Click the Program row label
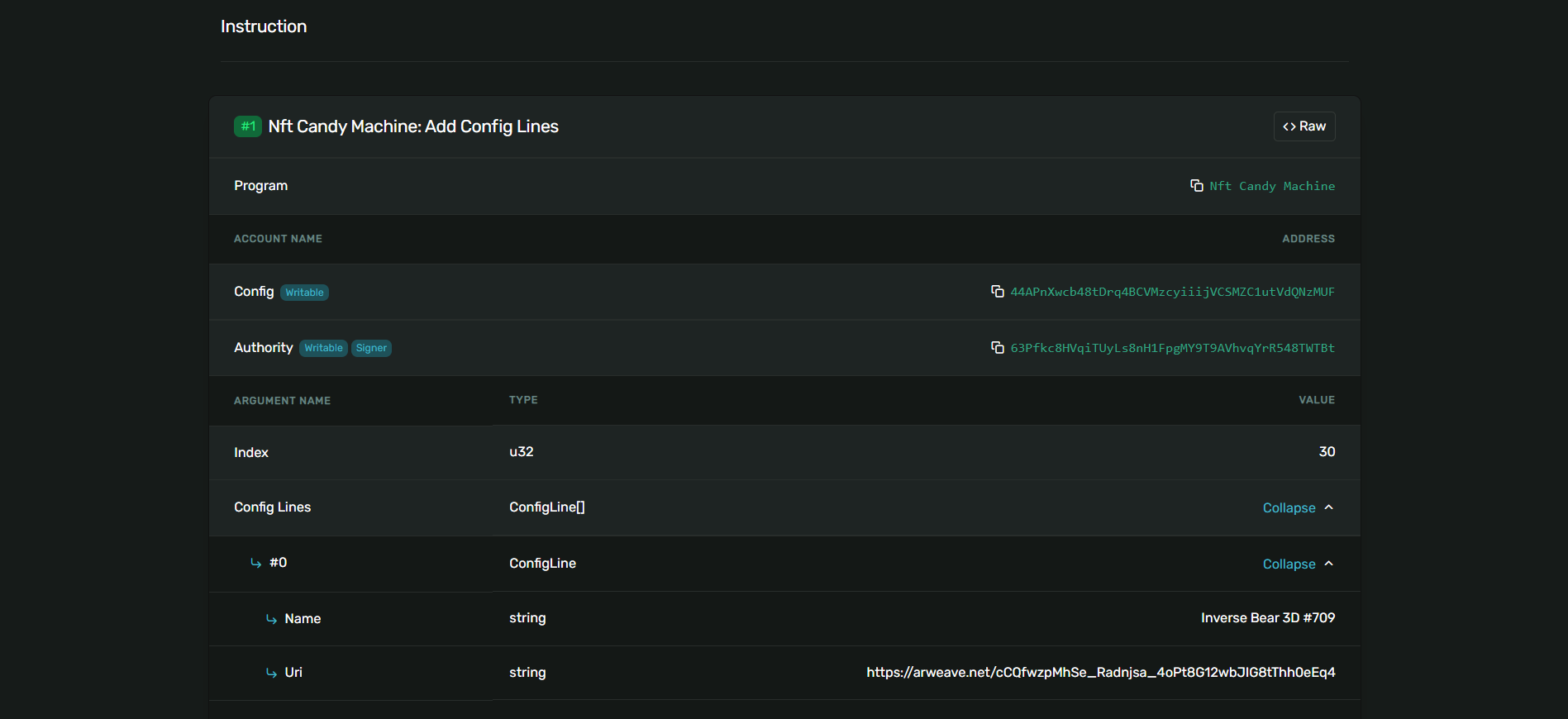This screenshot has height=719, width=1568. coord(260,185)
